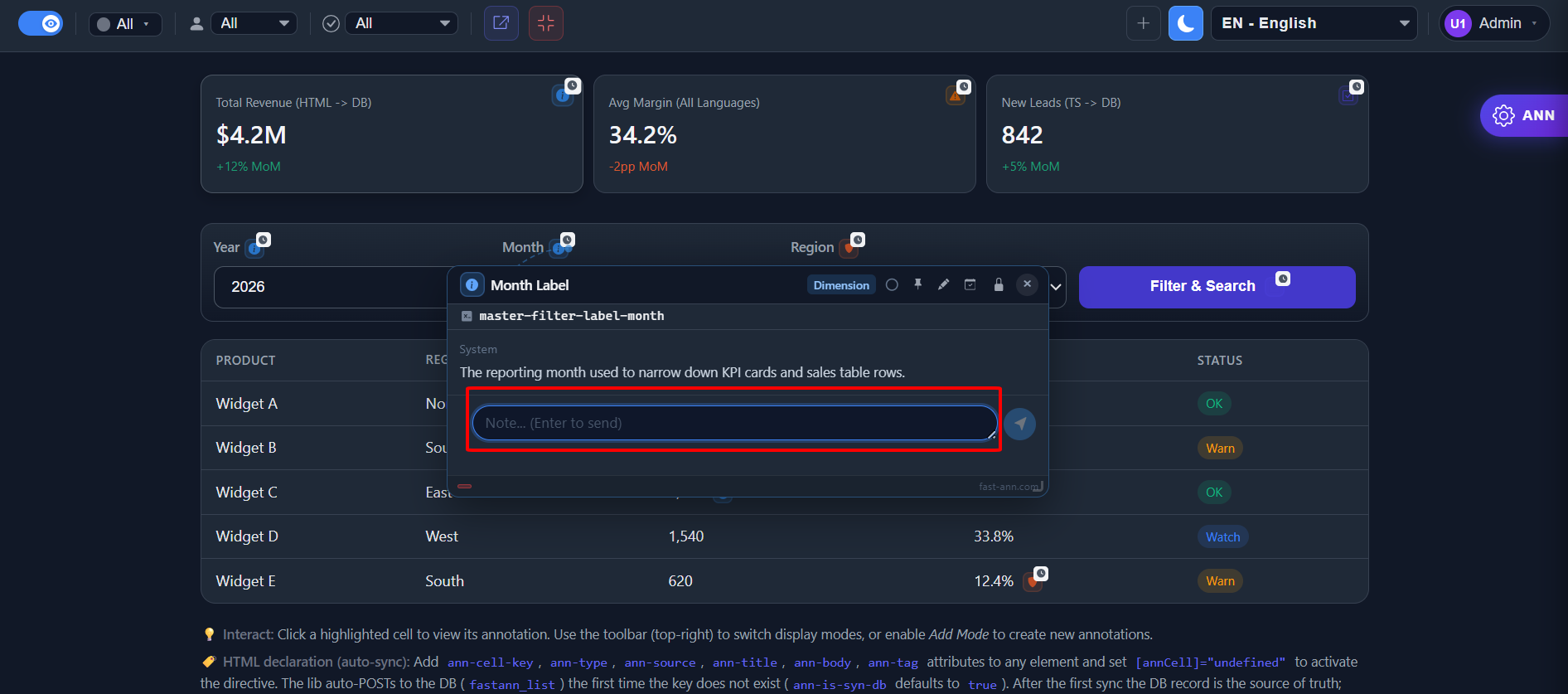This screenshot has height=694, width=1568.
Task: Click the Widget C product cell
Action: pos(247,493)
